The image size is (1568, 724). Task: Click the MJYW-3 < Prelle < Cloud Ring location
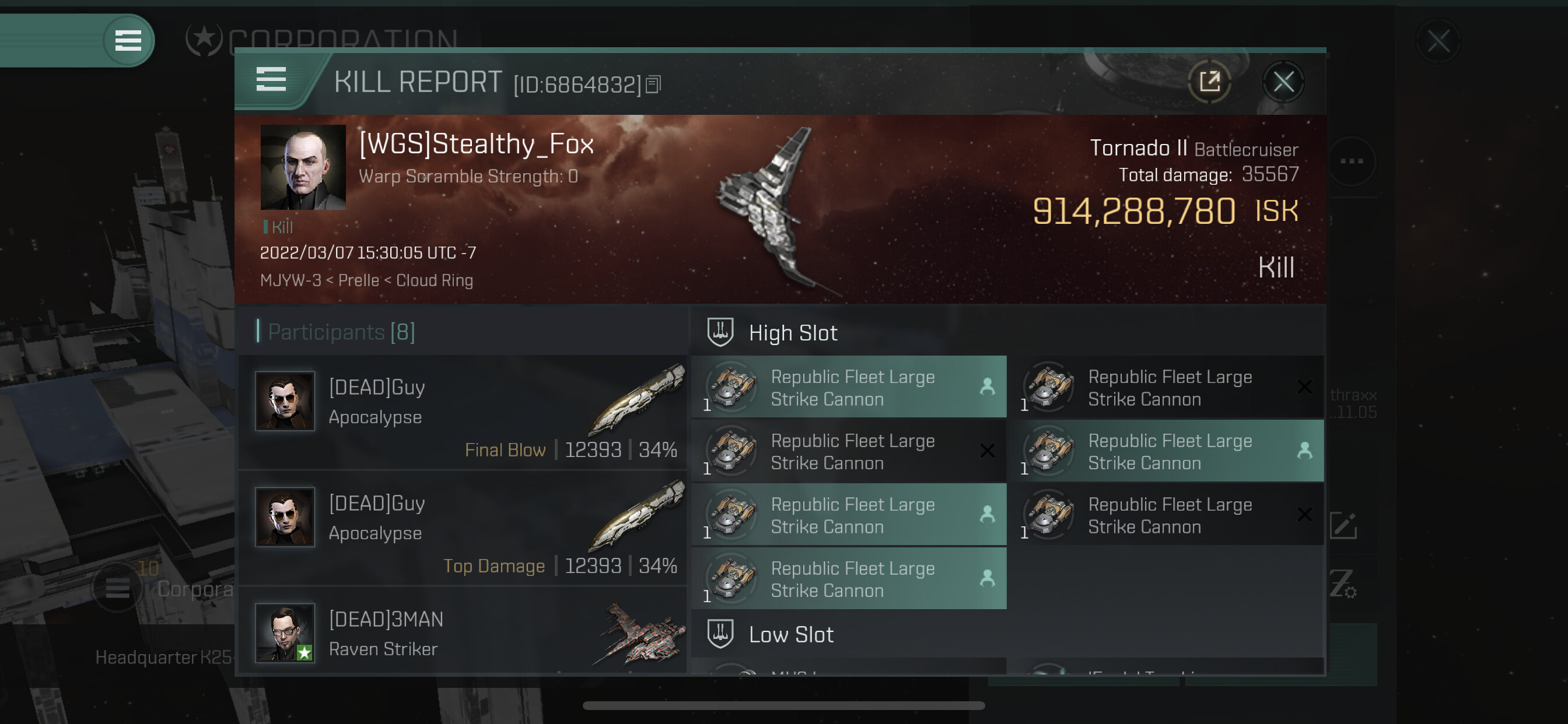tap(366, 280)
